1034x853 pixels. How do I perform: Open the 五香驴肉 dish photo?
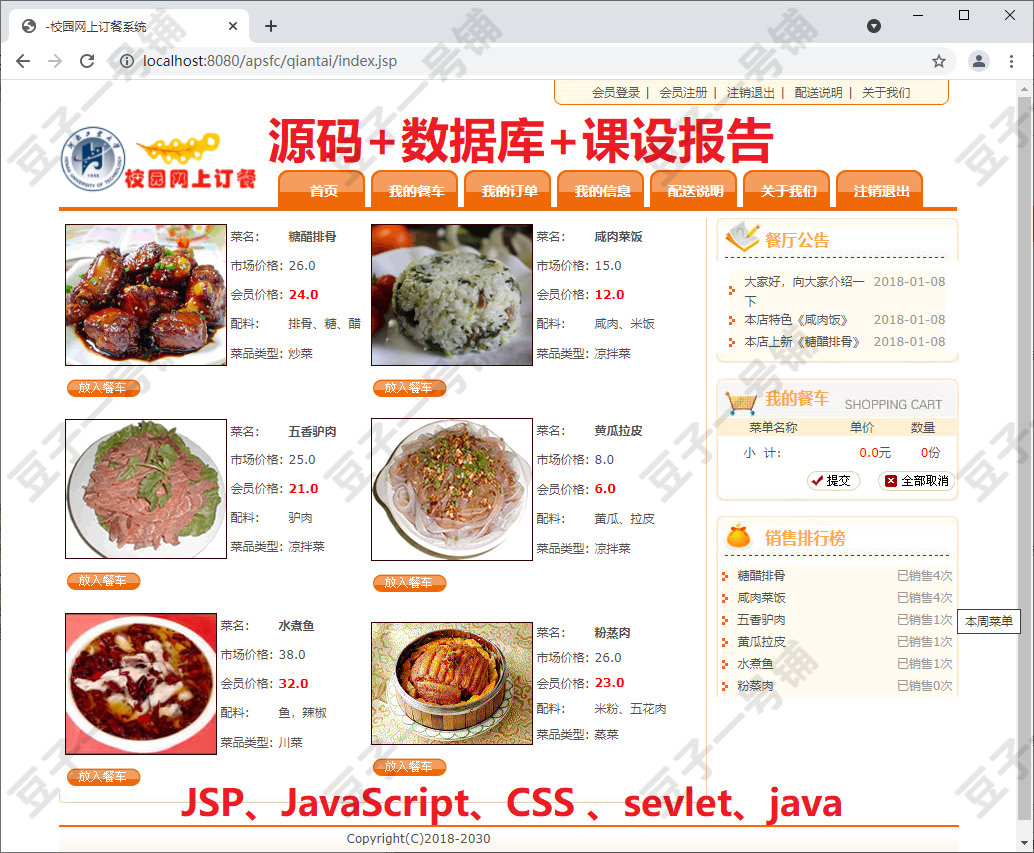[x=146, y=488]
